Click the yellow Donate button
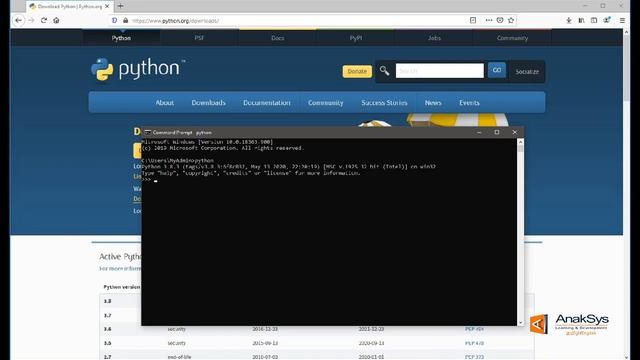 357,71
